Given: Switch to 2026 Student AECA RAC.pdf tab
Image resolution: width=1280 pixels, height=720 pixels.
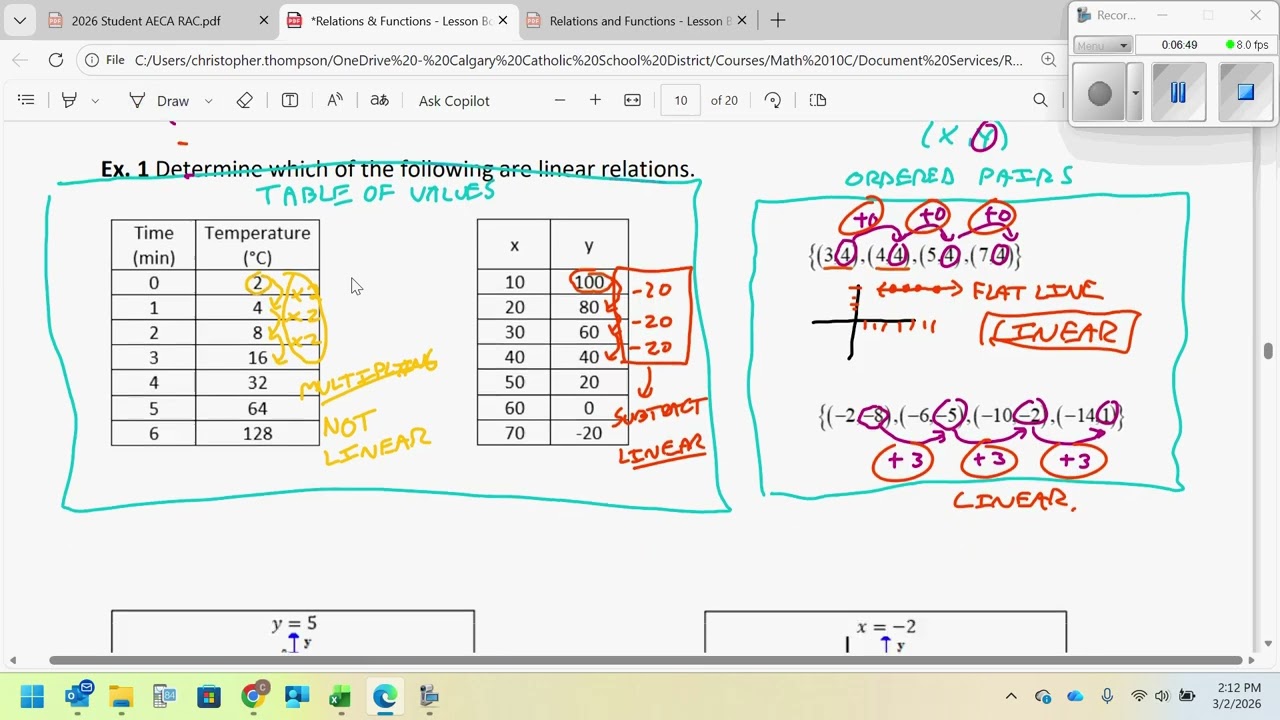Looking at the screenshot, I should 146,20.
